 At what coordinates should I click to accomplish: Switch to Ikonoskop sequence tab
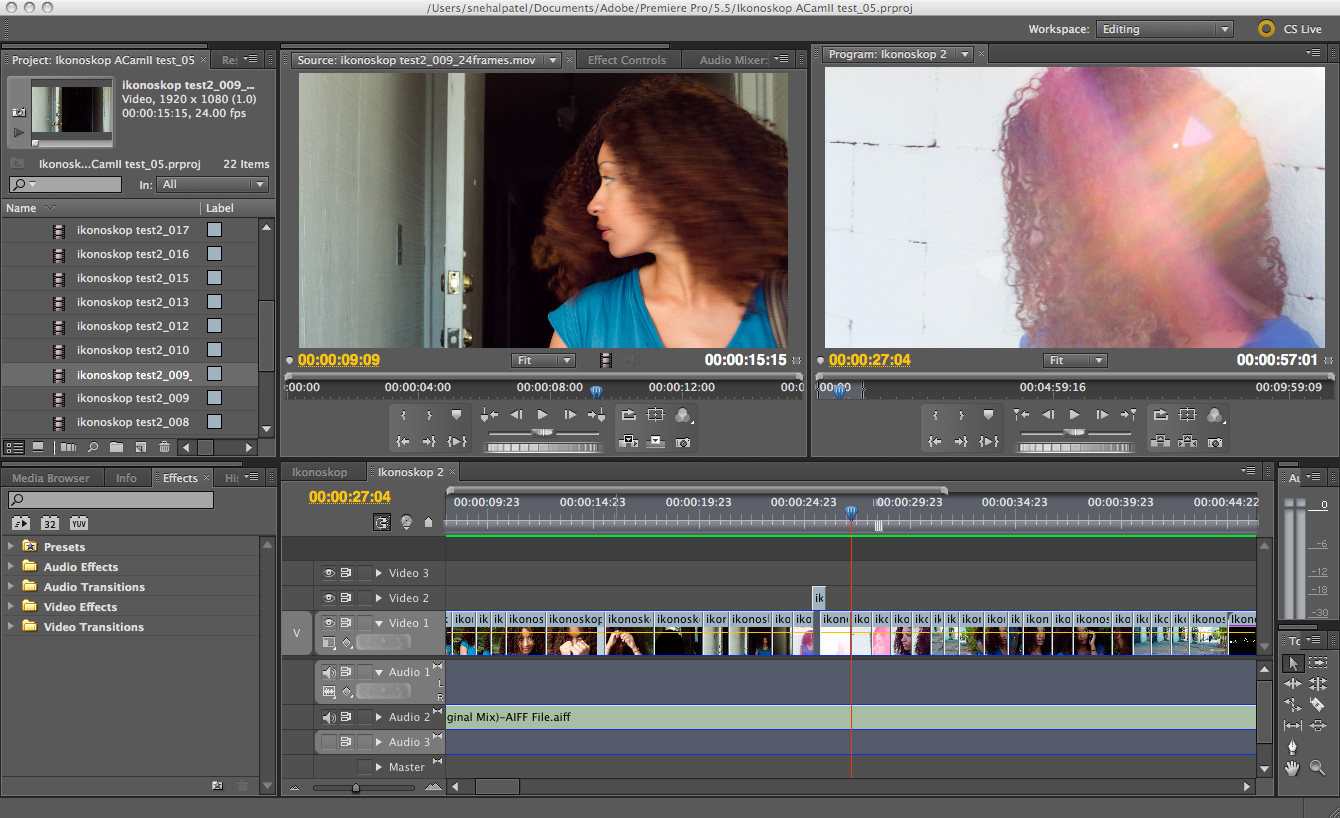coord(320,472)
